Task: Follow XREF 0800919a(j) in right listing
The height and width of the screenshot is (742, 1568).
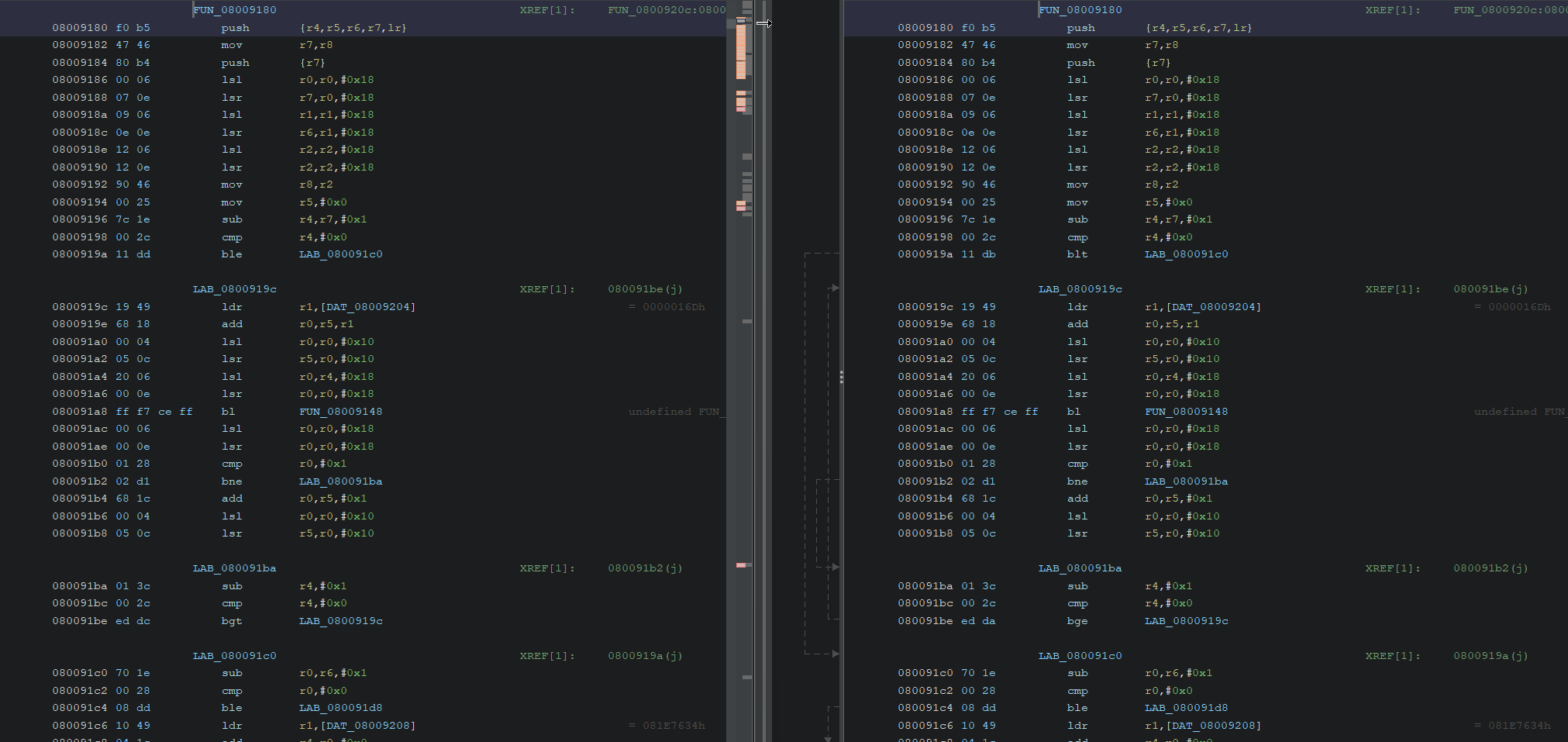Action: 1490,656
